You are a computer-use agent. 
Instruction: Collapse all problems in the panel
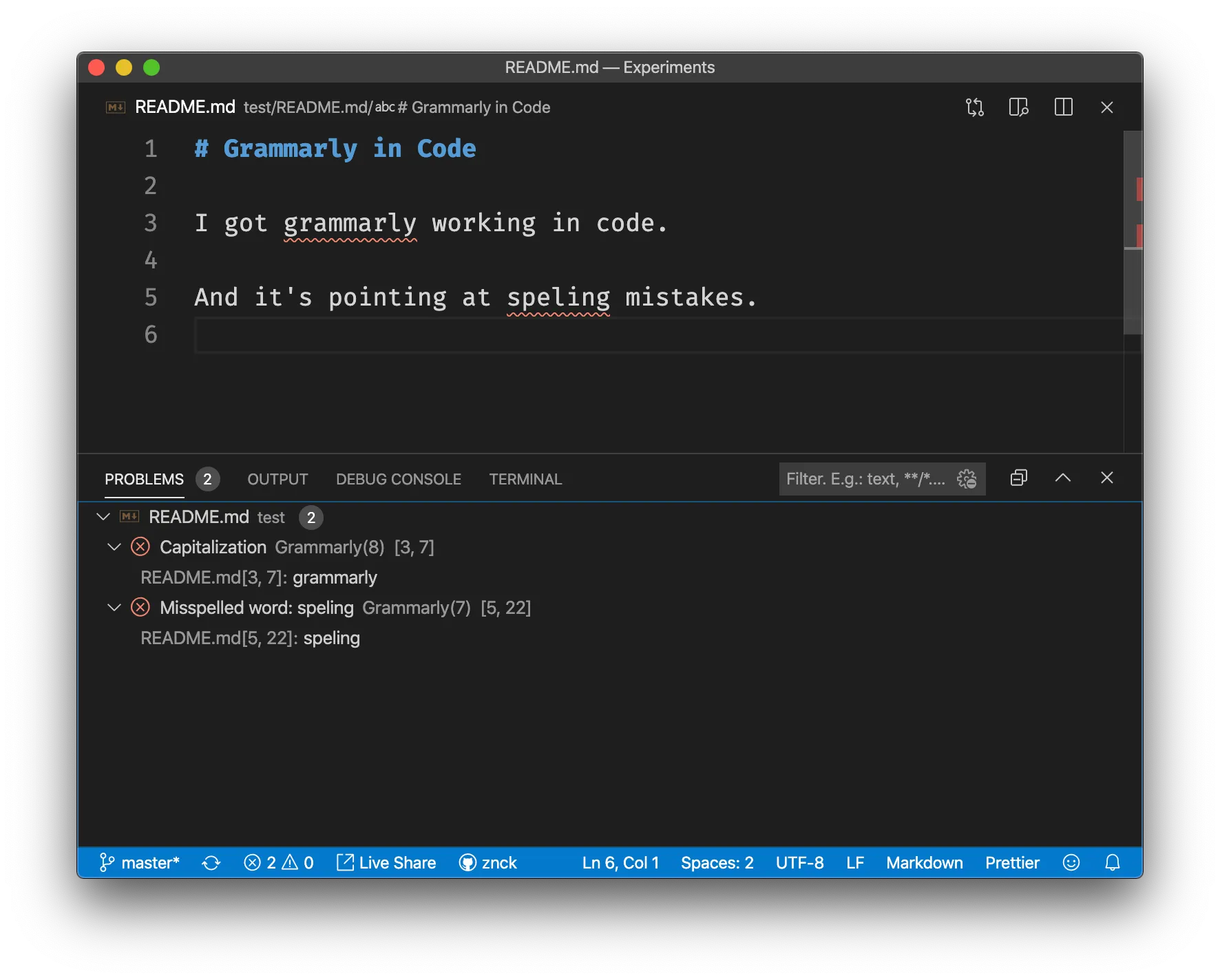tap(1018, 478)
